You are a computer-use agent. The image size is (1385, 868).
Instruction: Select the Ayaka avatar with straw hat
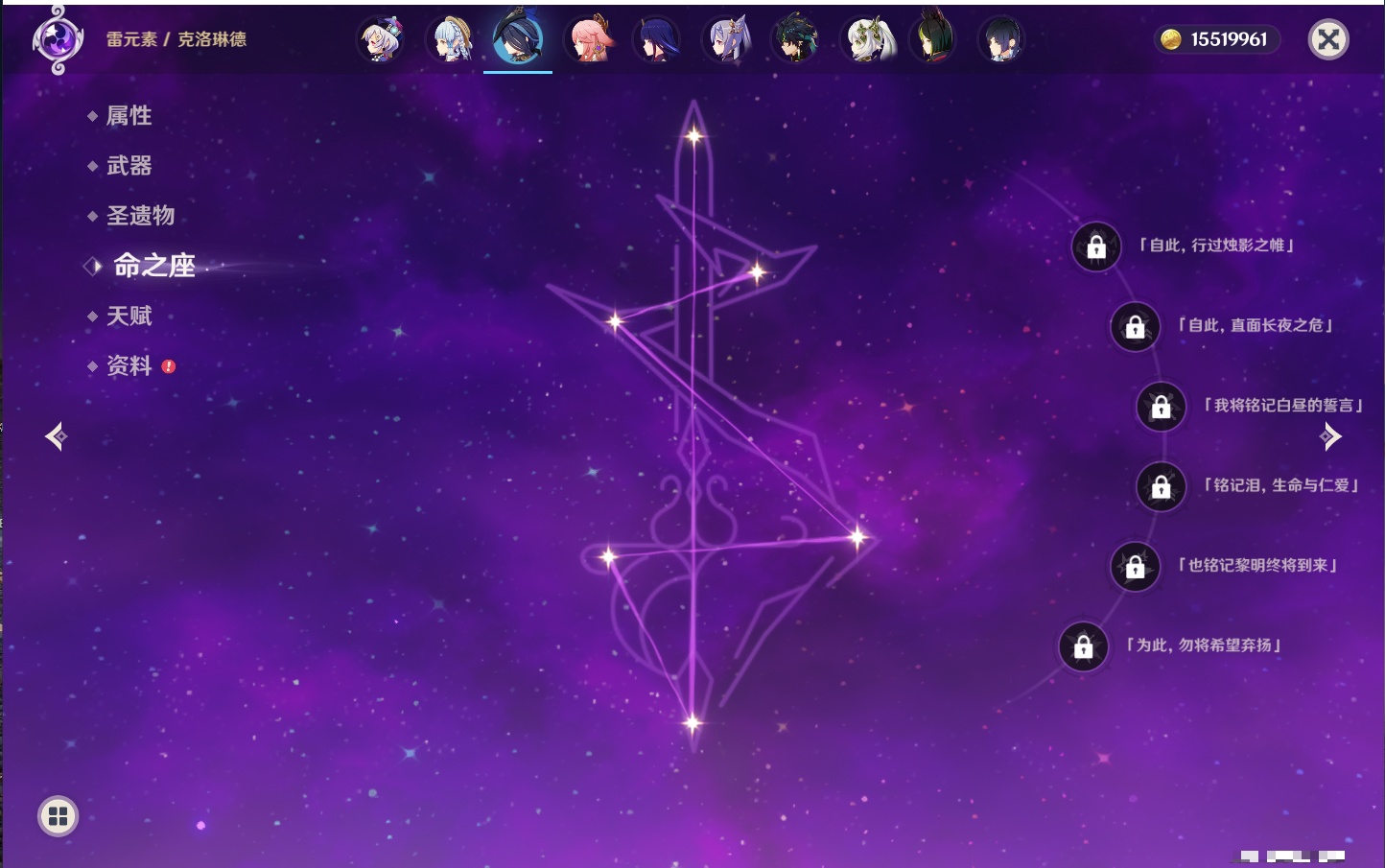pos(450,40)
